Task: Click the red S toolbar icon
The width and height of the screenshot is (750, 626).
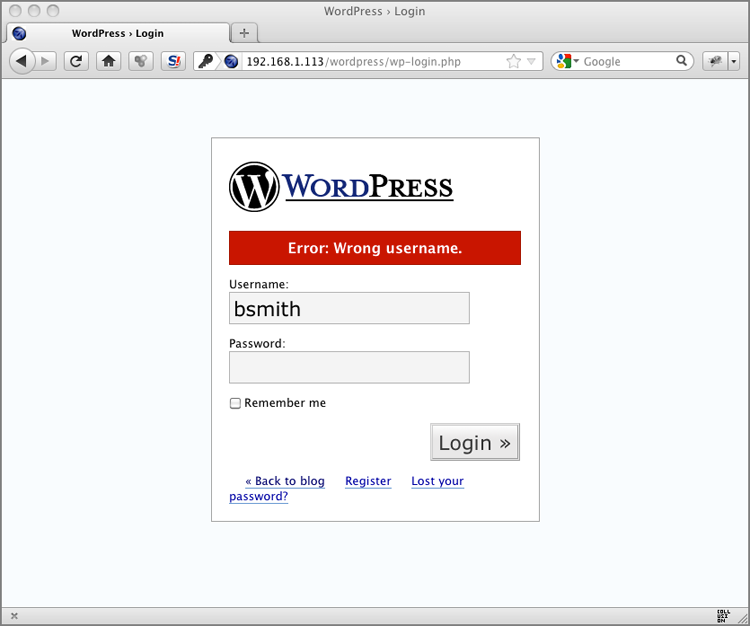Action: click(174, 61)
